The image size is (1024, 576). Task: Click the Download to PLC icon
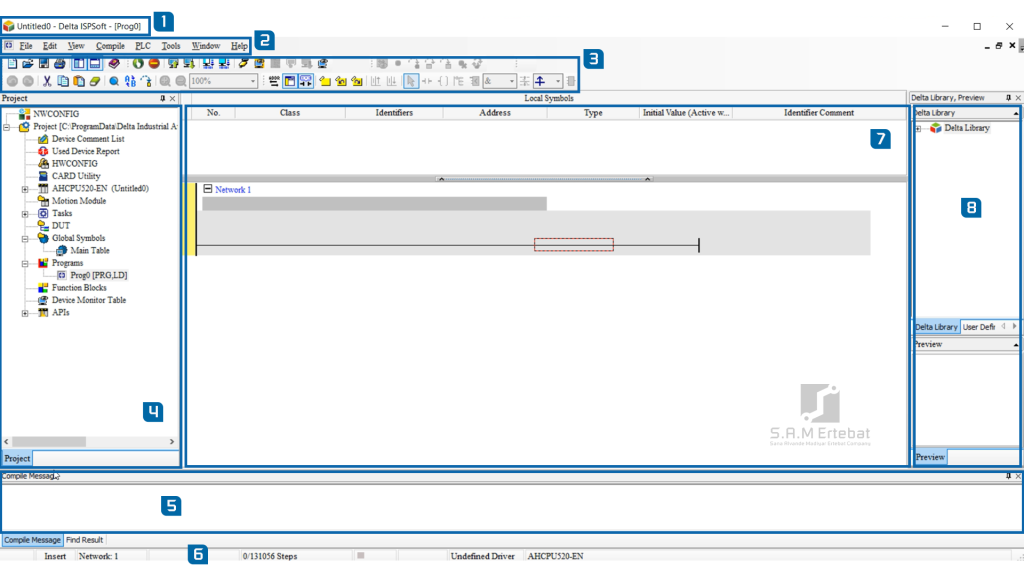tap(189, 63)
